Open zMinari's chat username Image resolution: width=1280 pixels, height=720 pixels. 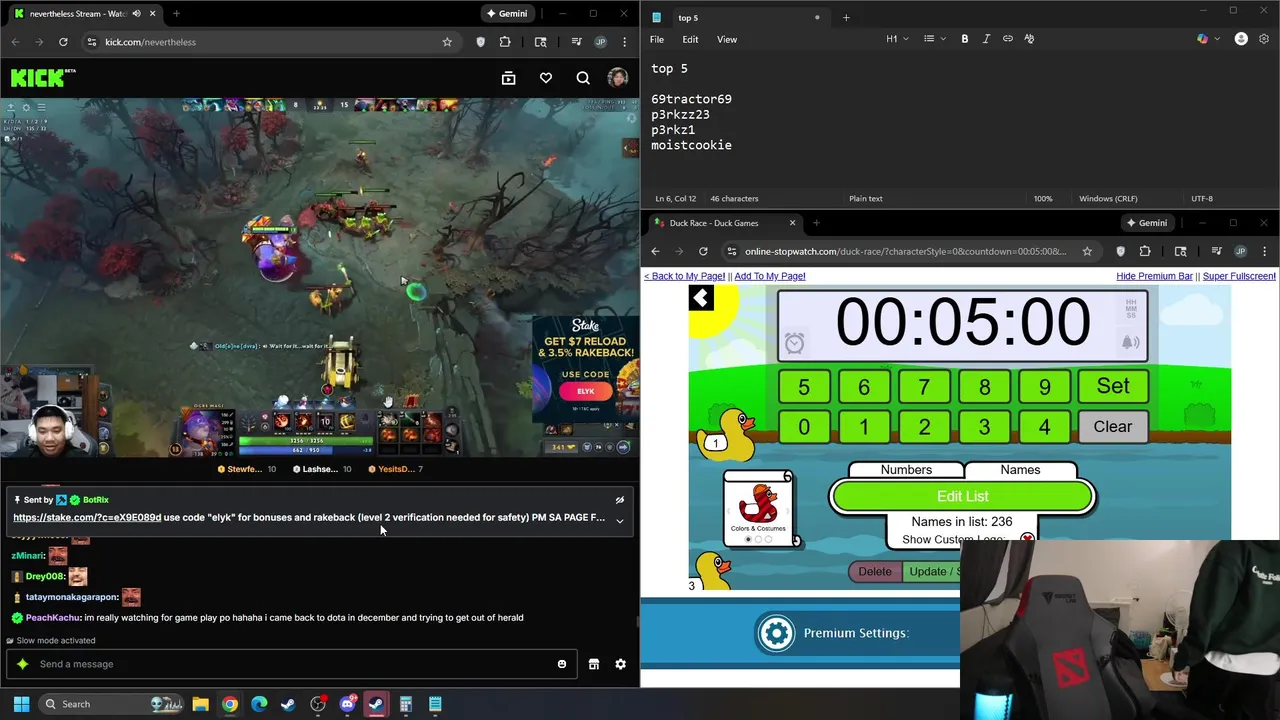27,556
